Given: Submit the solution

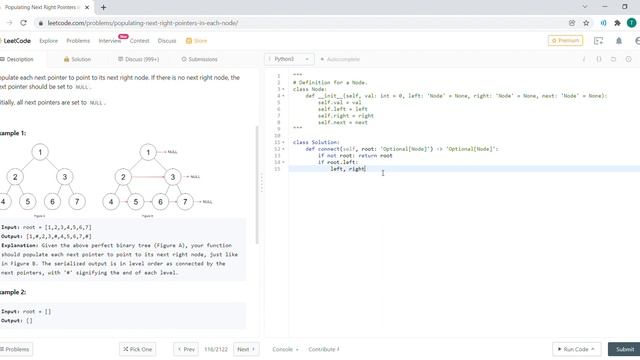Looking at the screenshot, I should [624, 349].
